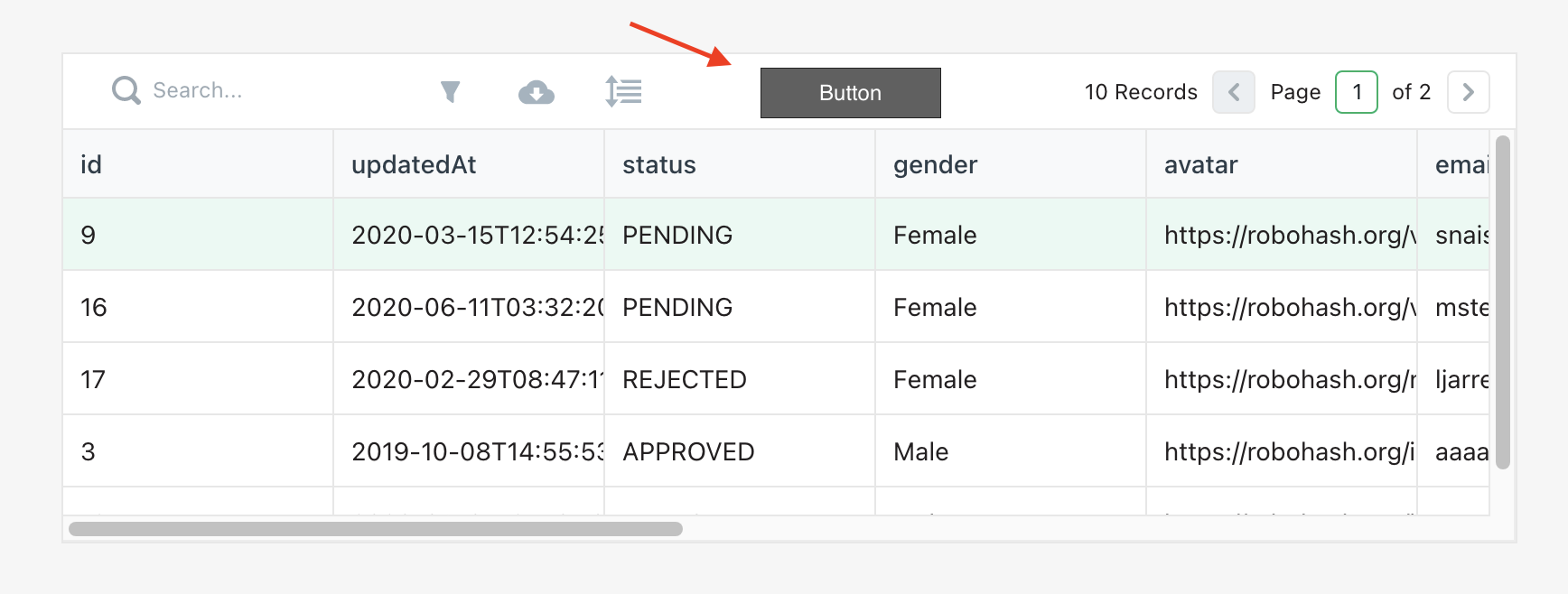Select the highlighted row with id 9

(x=197, y=235)
